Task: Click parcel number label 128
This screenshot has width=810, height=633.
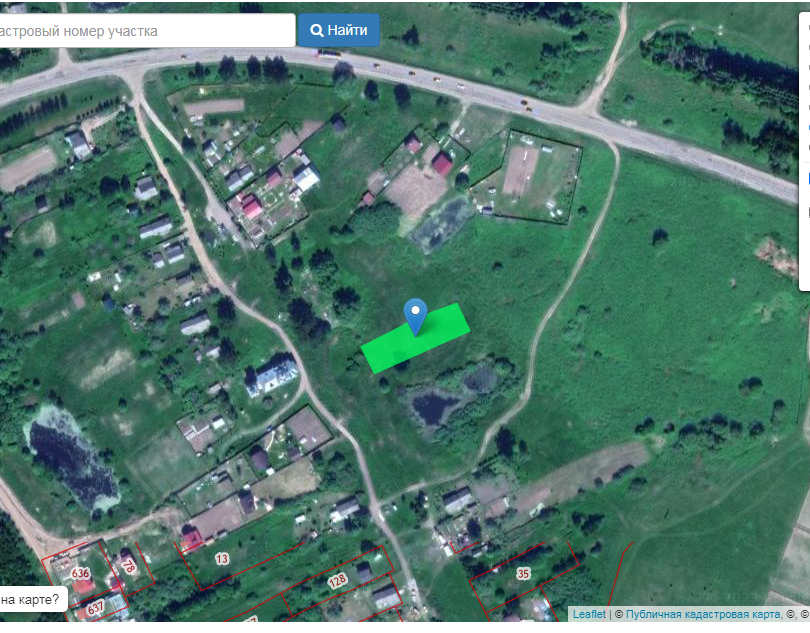Action: coord(337,581)
